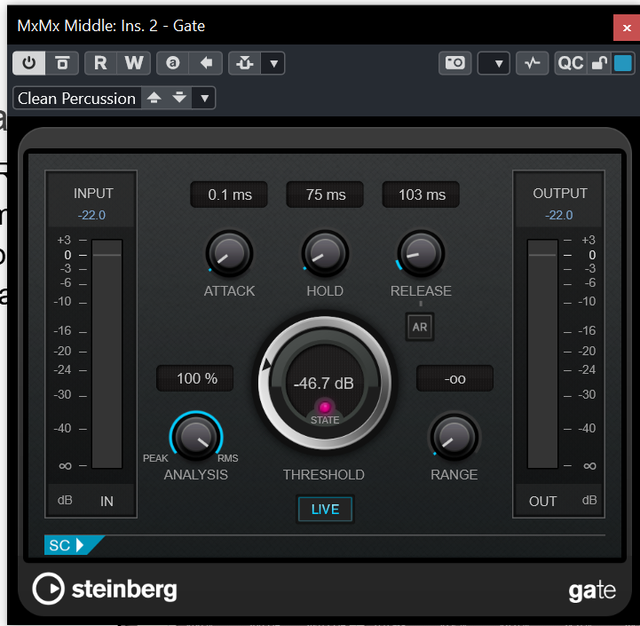Viewport: 640px width, 626px height.
Task: Click the 75 ms hold value field
Action: tap(325, 195)
